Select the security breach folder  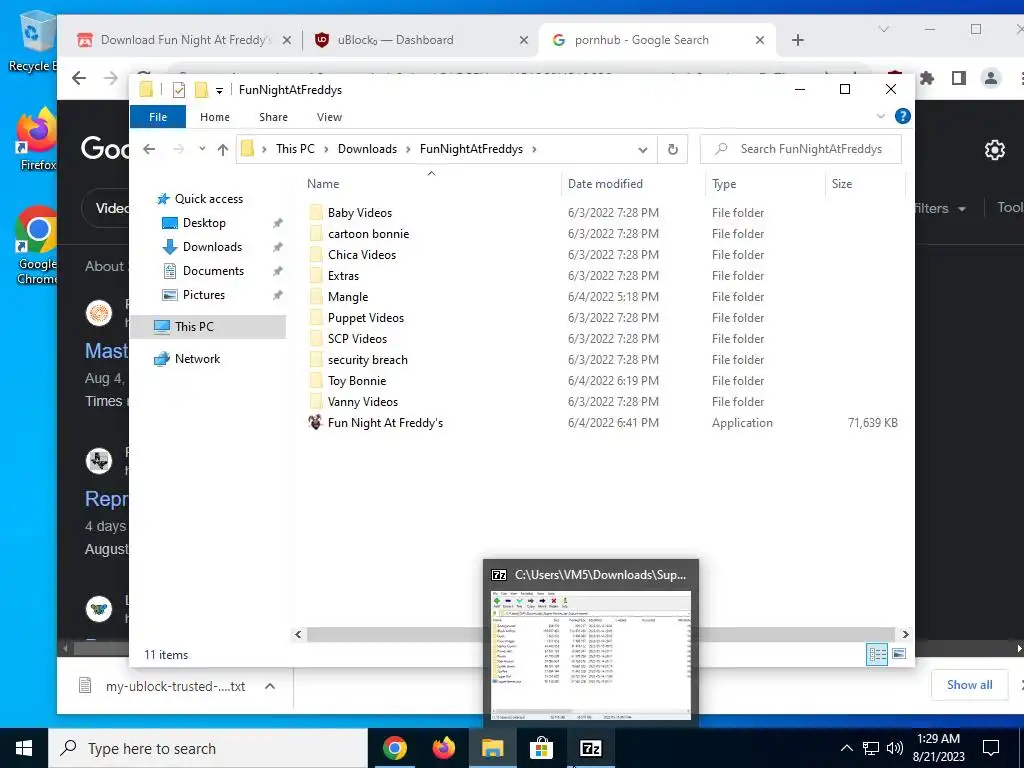368,360
